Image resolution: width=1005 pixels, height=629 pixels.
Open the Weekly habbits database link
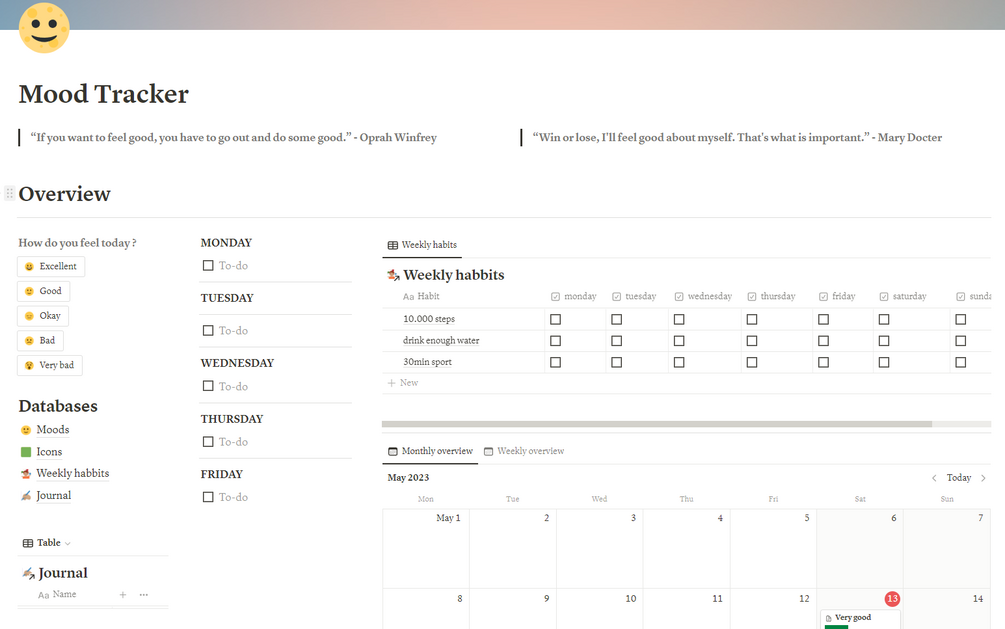[72, 474]
